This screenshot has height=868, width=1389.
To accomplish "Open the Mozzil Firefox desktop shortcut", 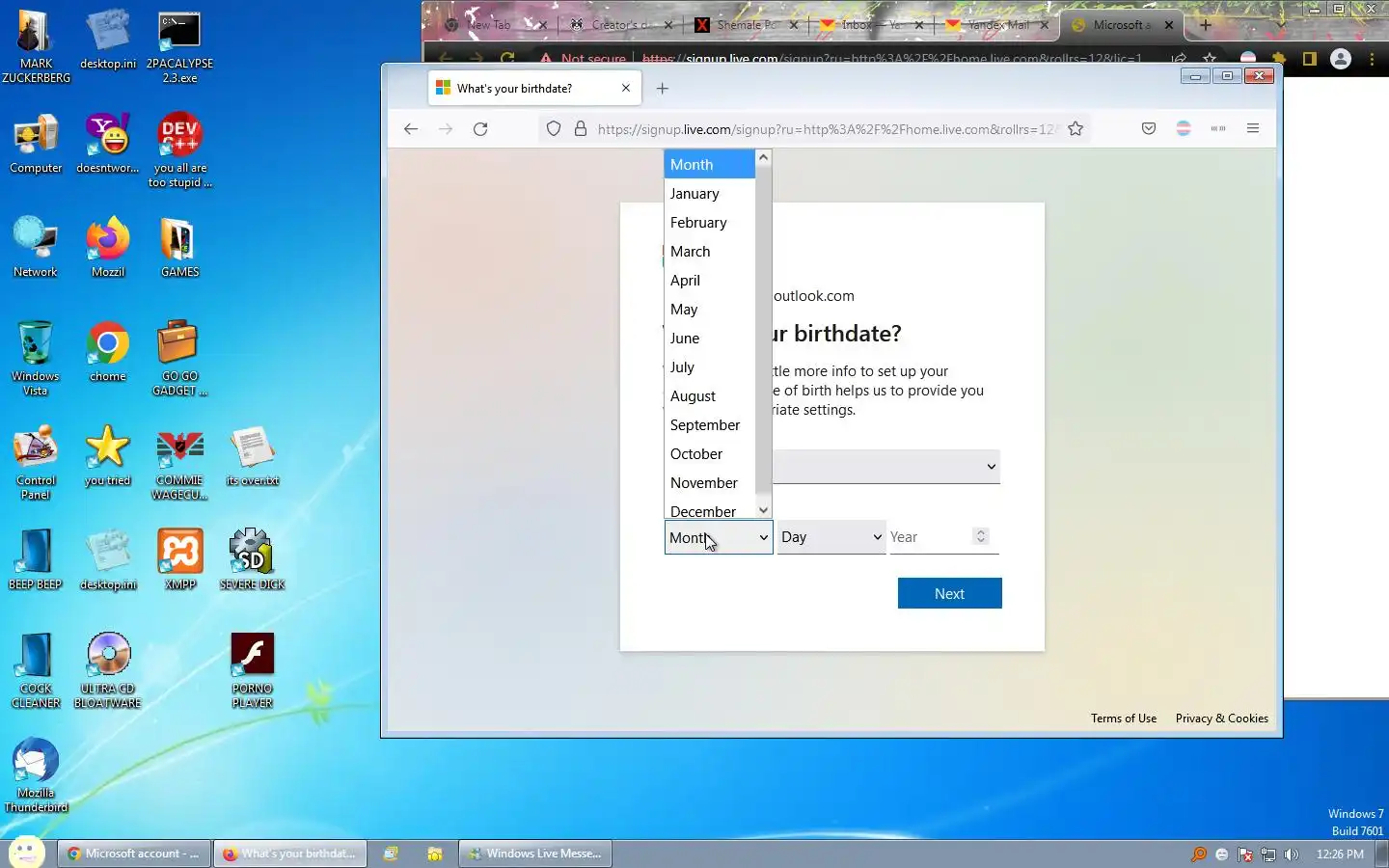I will point(108,248).
